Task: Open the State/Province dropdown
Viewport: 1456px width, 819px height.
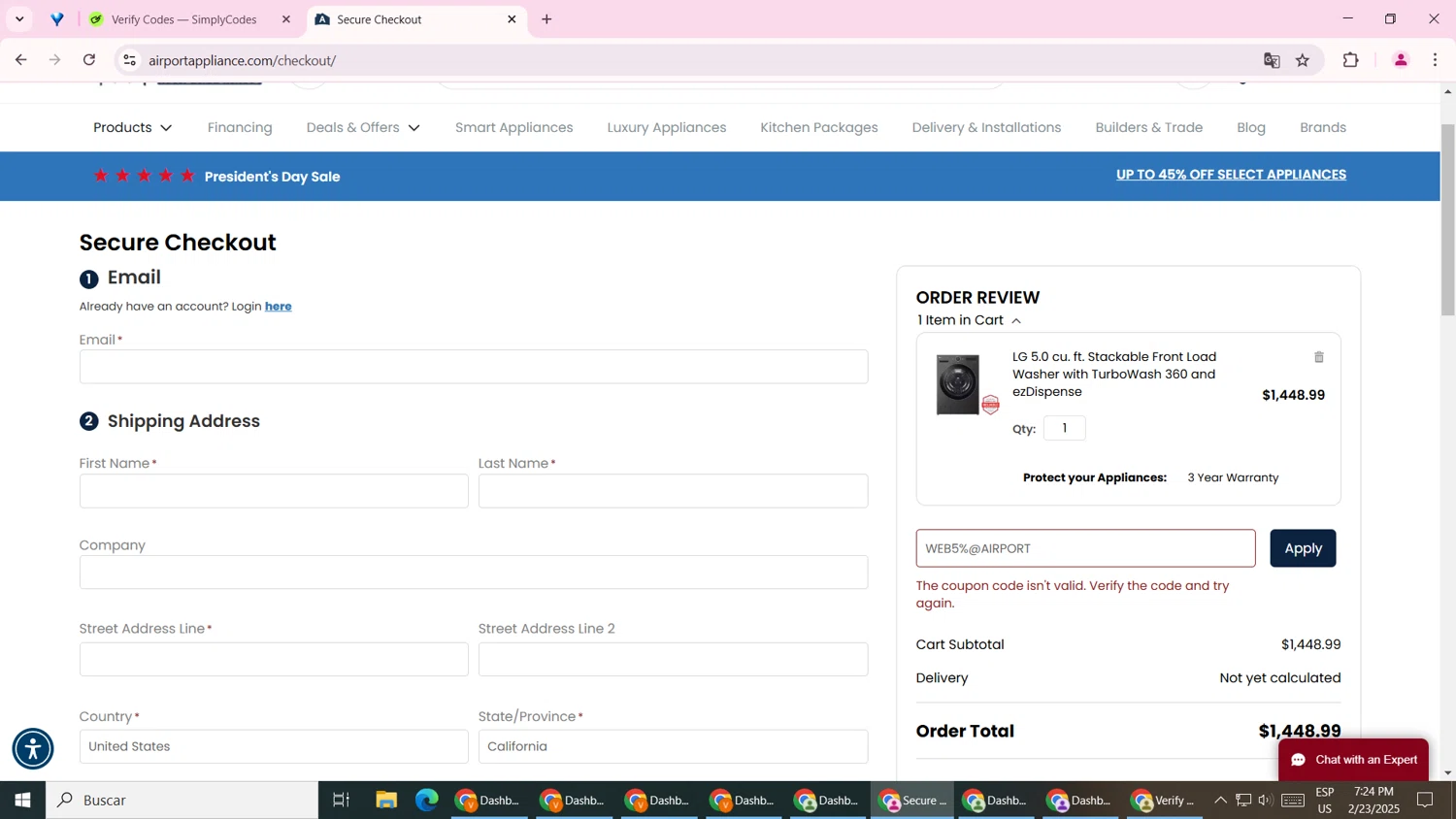Action: 673,747
